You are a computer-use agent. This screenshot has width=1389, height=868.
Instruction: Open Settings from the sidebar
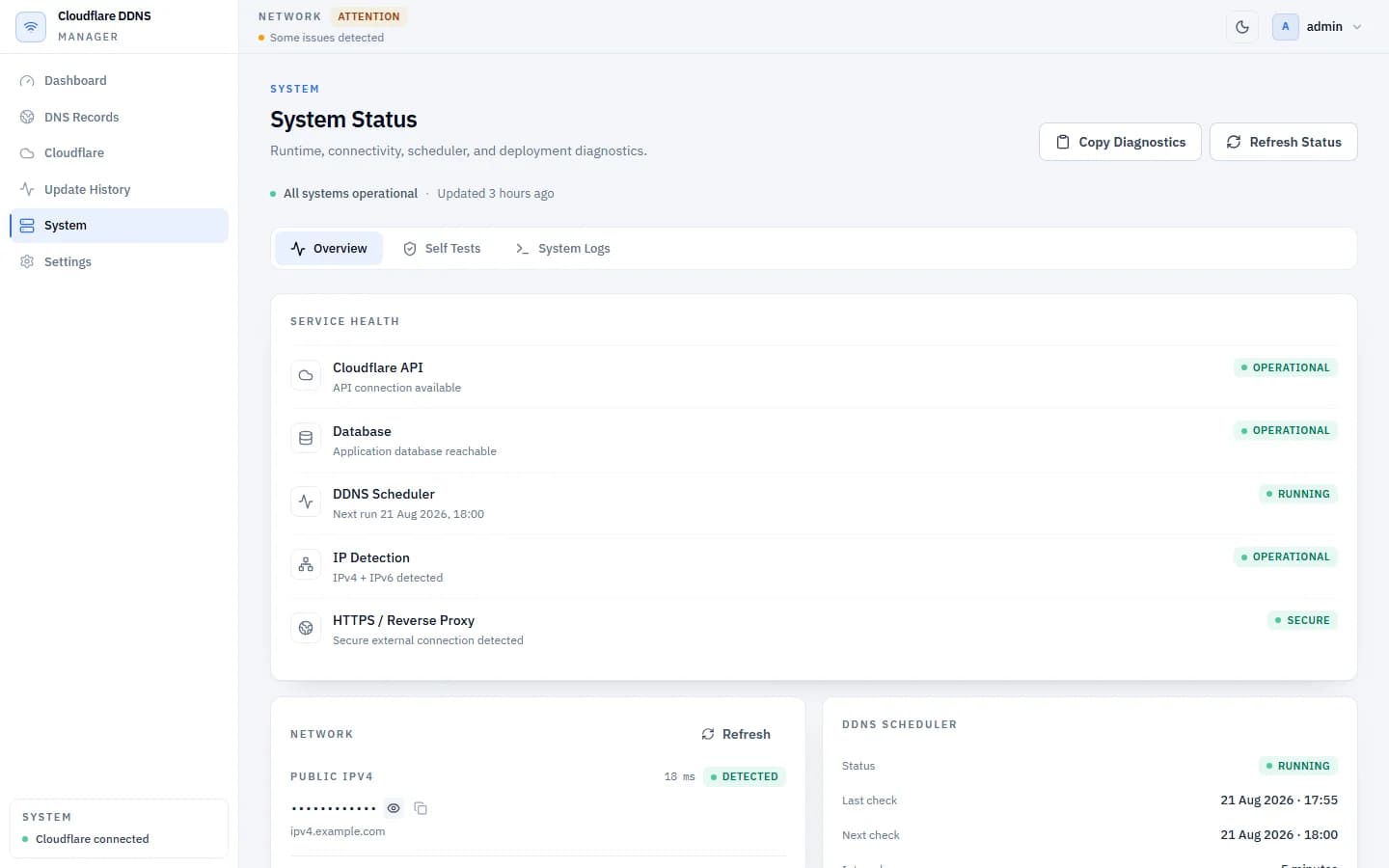pos(119,261)
